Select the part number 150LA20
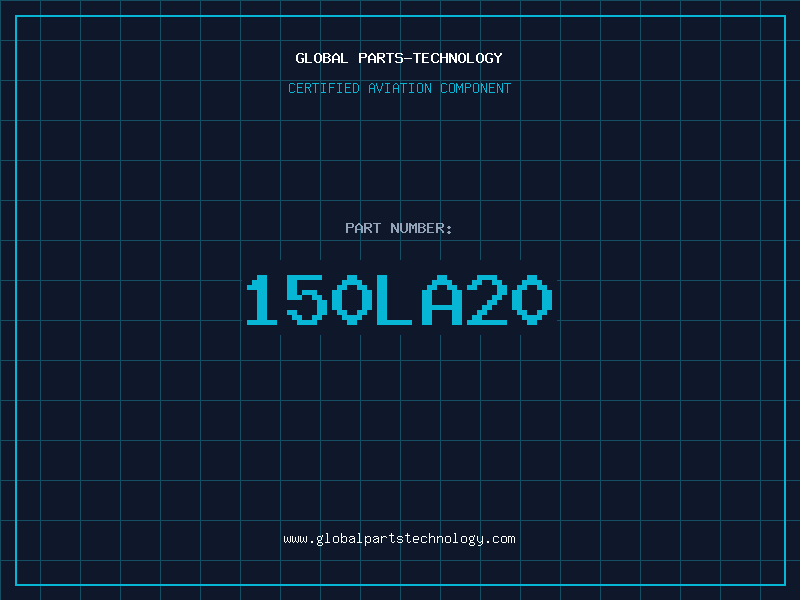 pos(399,300)
